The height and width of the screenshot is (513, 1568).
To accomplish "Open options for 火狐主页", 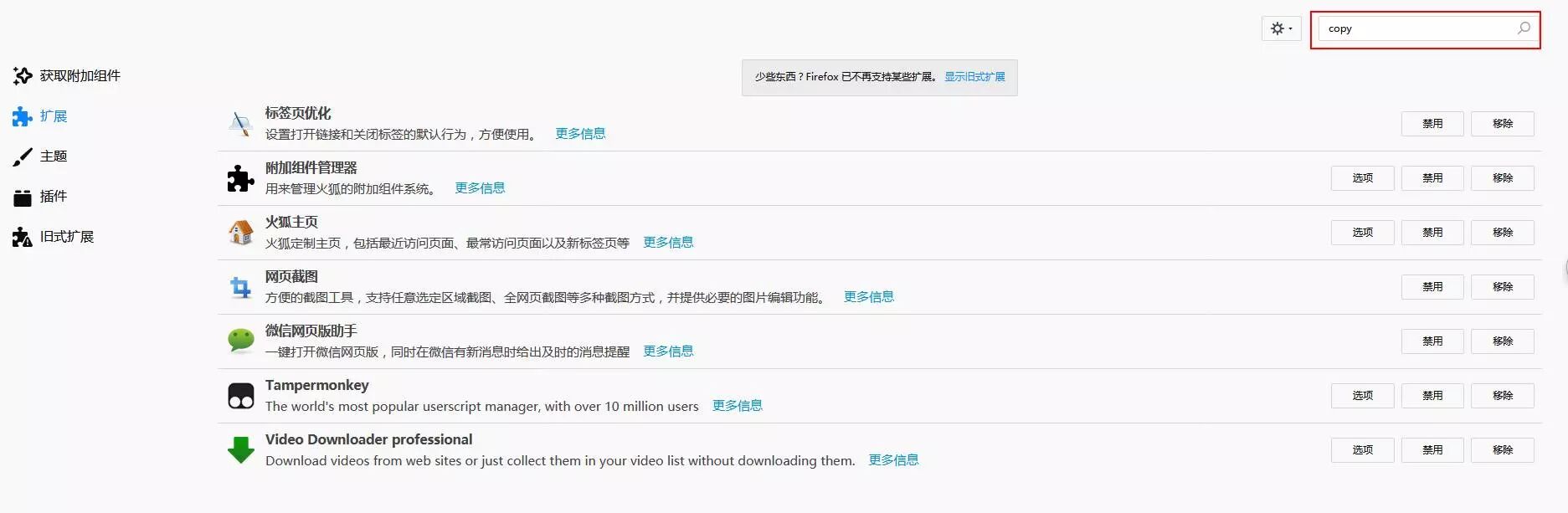I will point(1363,233).
